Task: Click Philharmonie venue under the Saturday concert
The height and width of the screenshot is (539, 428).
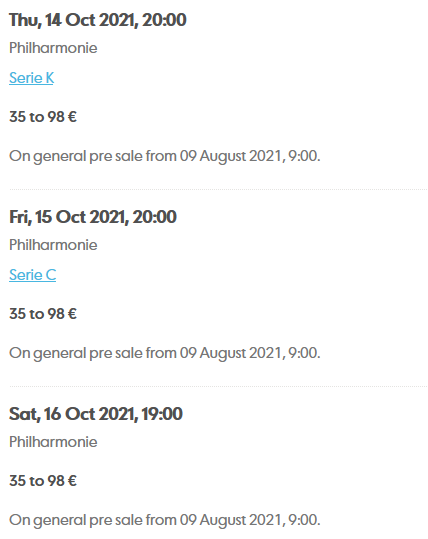Action: (53, 442)
